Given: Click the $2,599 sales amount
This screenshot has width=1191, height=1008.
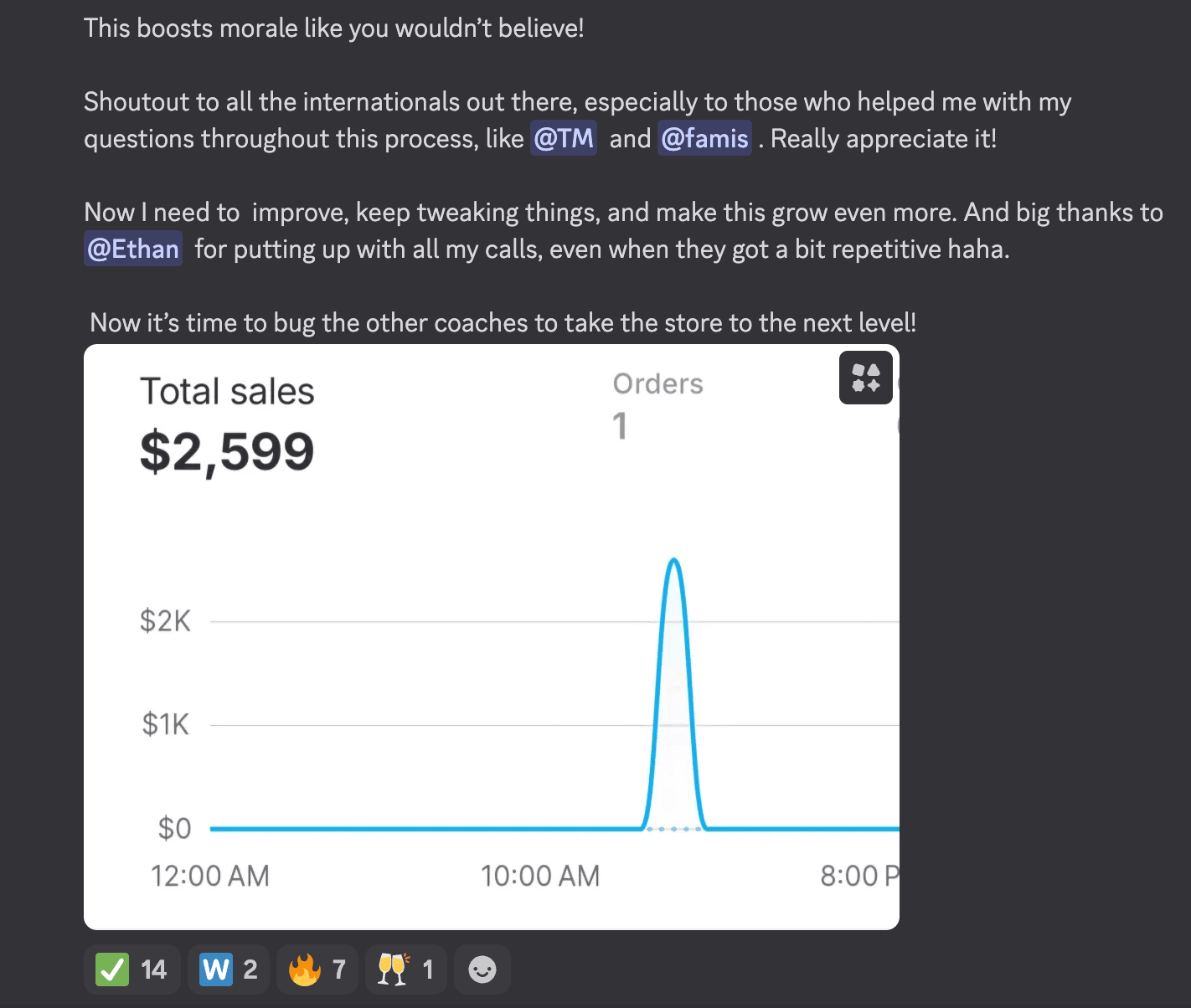Looking at the screenshot, I should click(x=227, y=452).
